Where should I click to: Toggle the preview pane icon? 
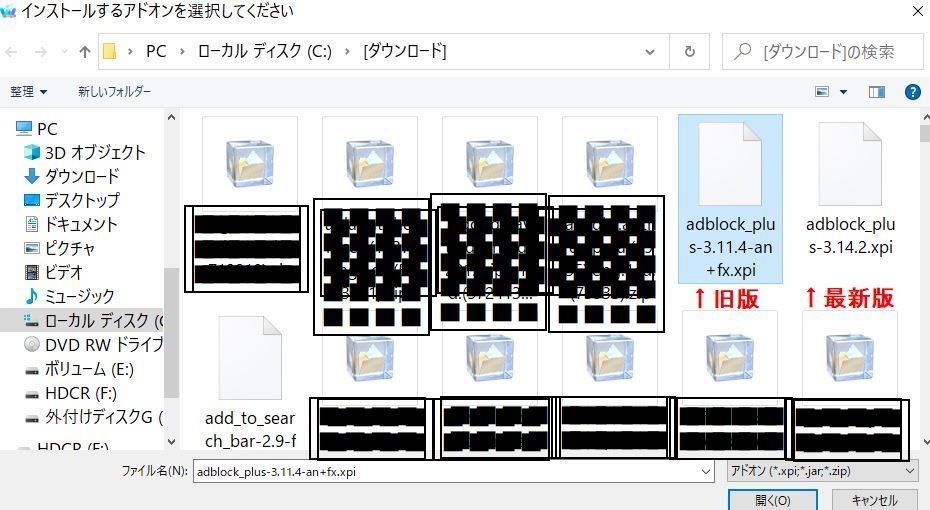(877, 92)
